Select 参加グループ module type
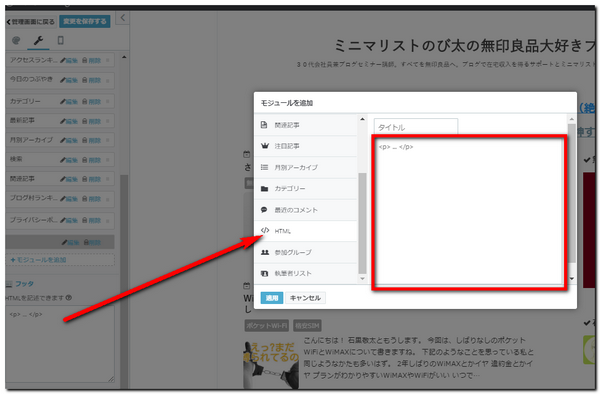Screen dimensions: 600x394 (305, 252)
